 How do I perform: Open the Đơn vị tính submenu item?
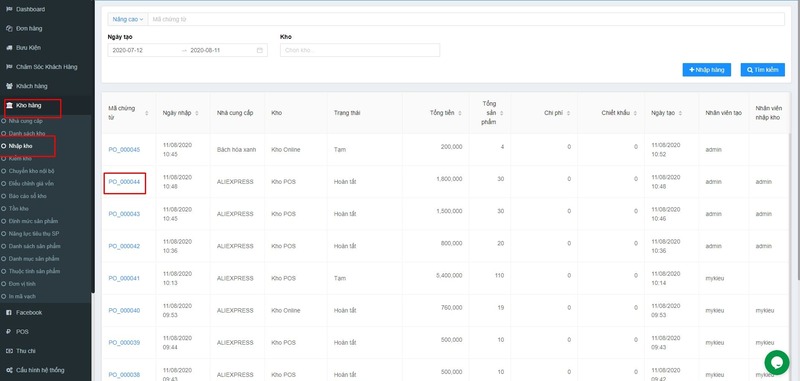pos(22,284)
